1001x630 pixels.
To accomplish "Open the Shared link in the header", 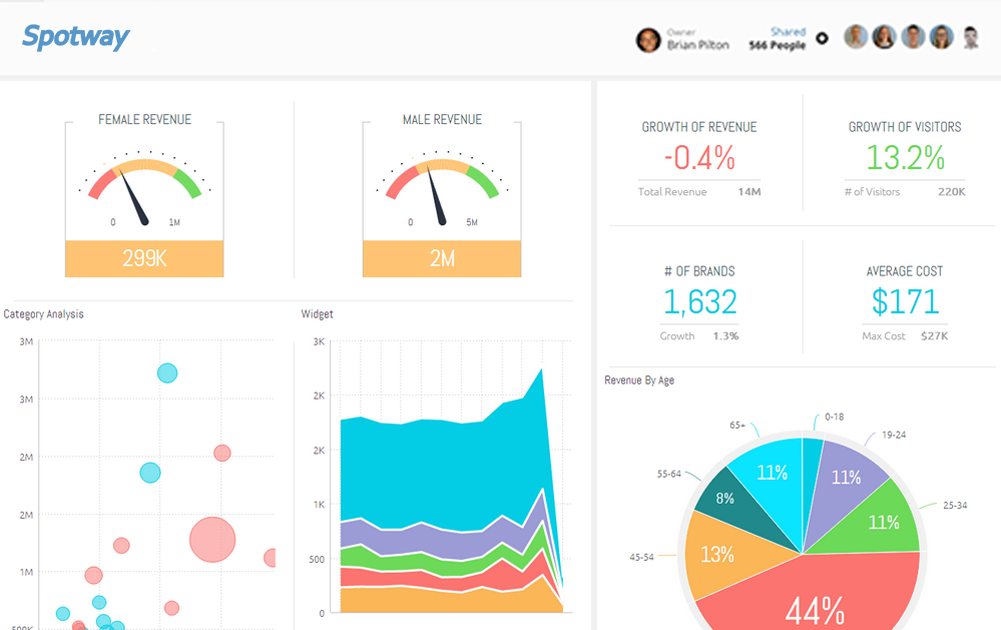I will pos(788,32).
